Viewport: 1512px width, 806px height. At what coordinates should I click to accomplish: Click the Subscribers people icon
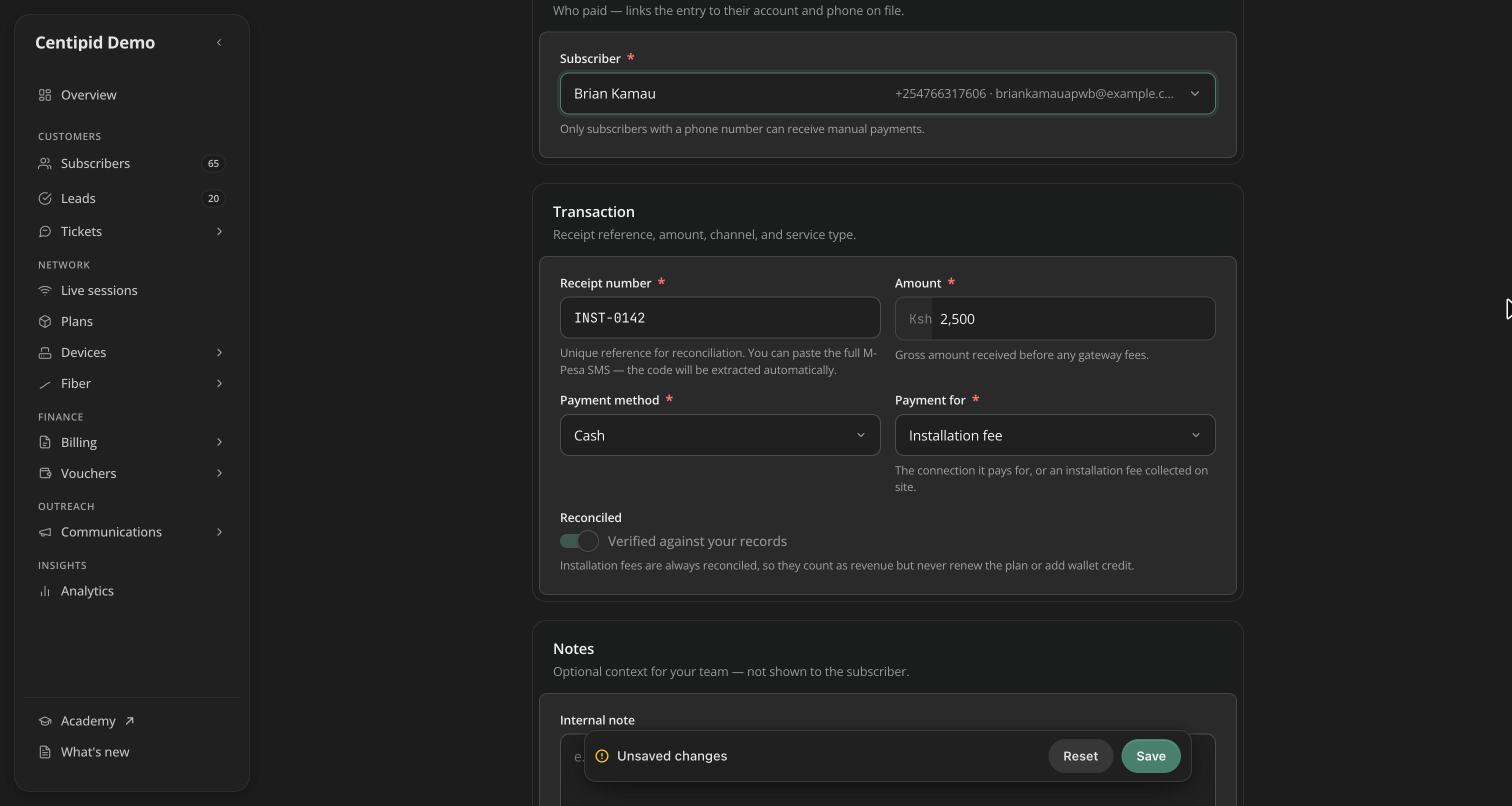45,163
